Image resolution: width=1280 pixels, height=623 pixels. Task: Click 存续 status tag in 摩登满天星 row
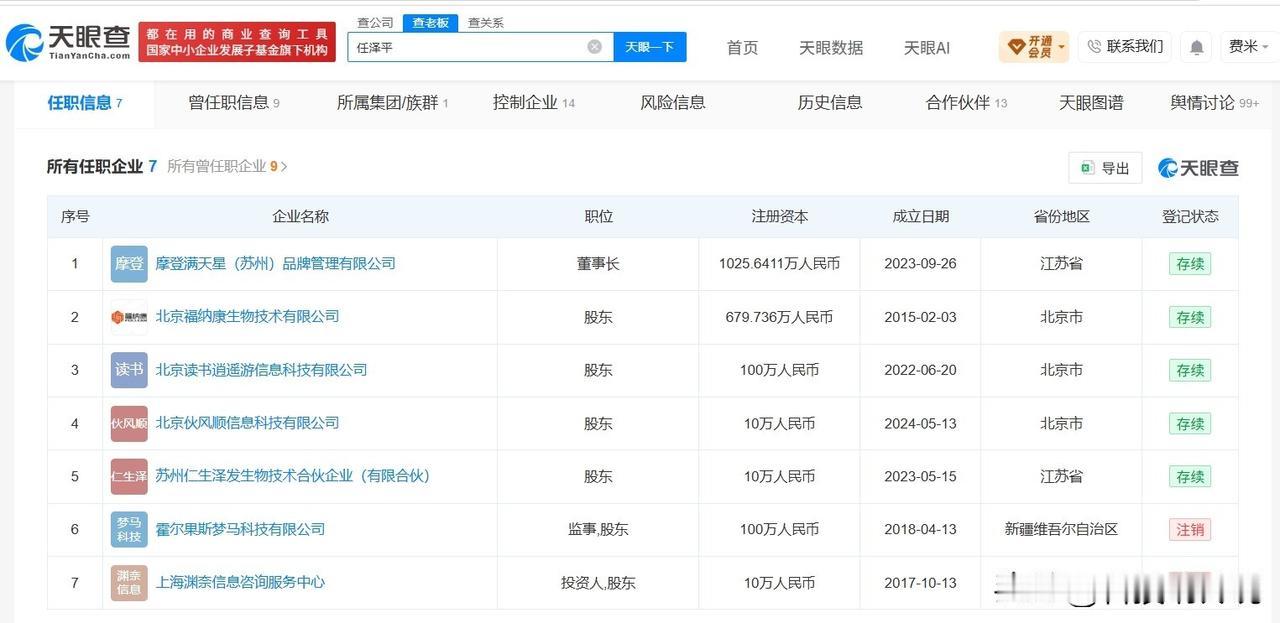click(1190, 264)
